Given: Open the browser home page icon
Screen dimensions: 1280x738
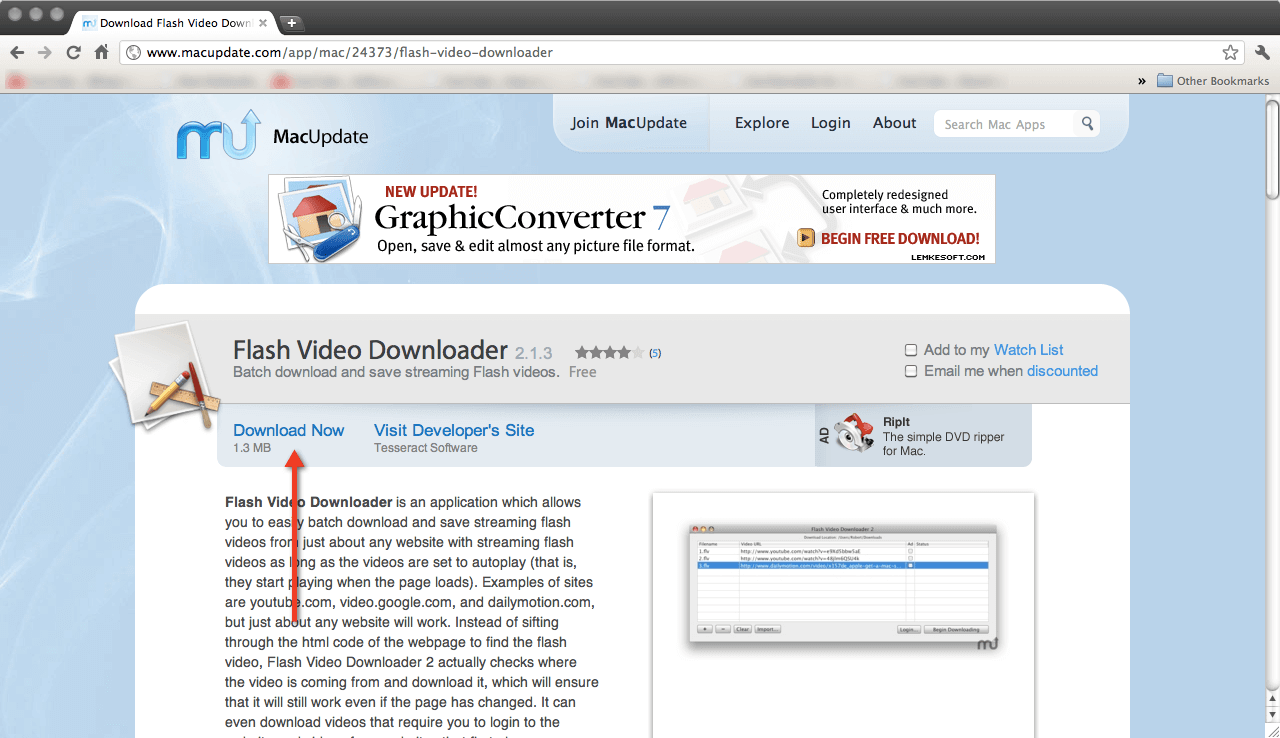Looking at the screenshot, I should coord(101,52).
